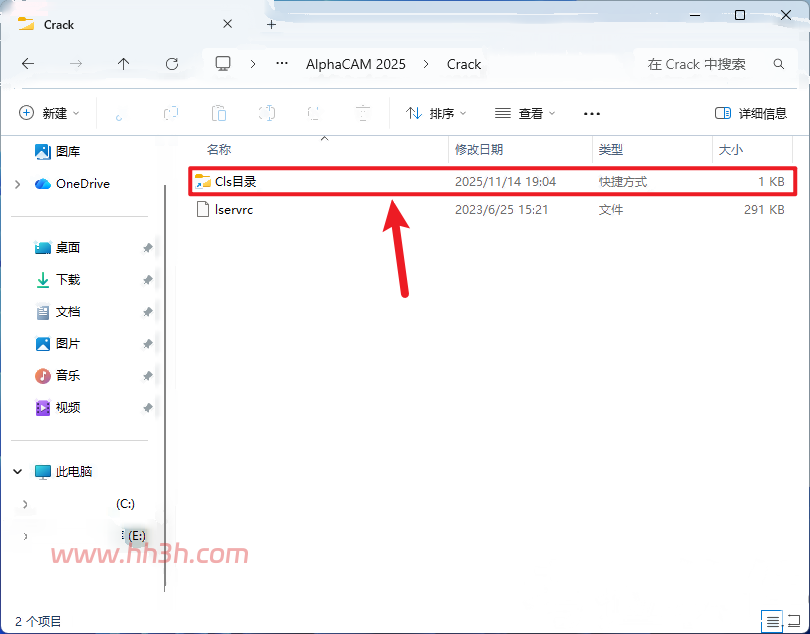Expand the (C:) drive node
Image resolution: width=810 pixels, height=634 pixels.
tap(25, 504)
